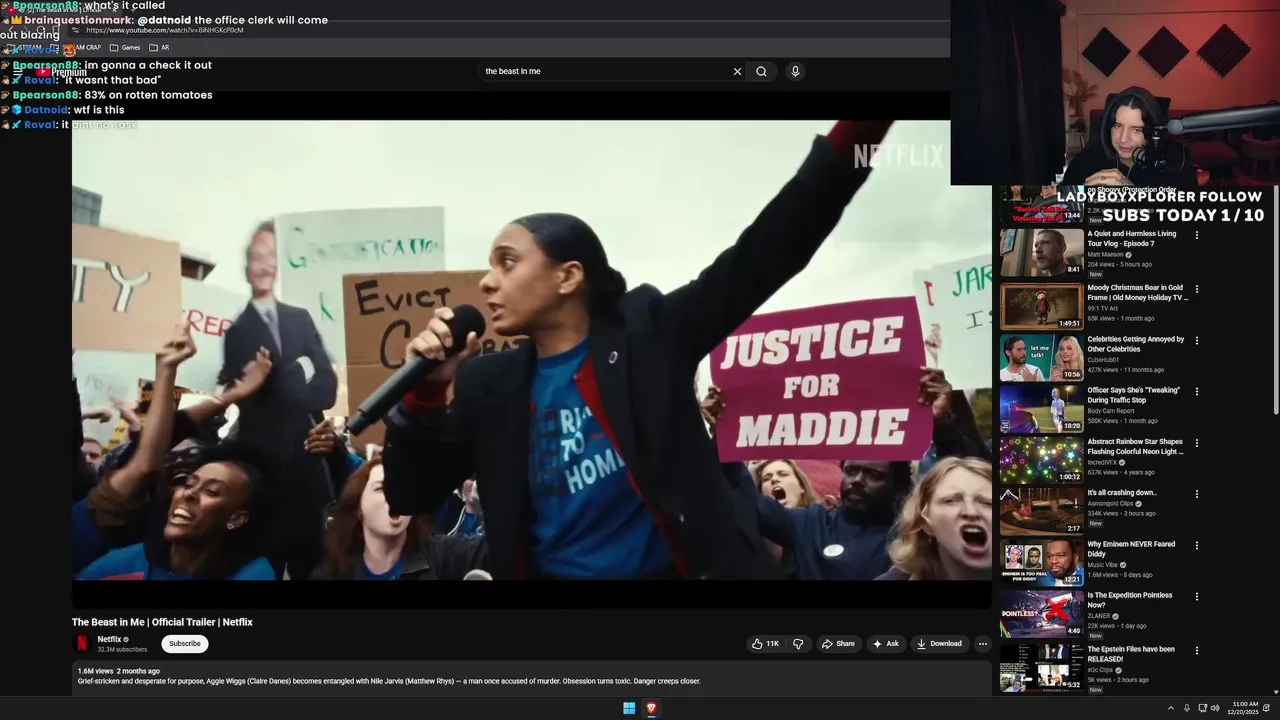
Task: Open the Ask AI feature
Action: click(886, 644)
